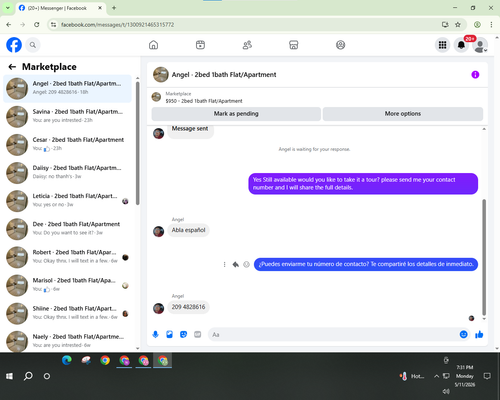Select Naely conversation
Image resolution: width=500 pixels, height=400 pixels.
(67, 341)
